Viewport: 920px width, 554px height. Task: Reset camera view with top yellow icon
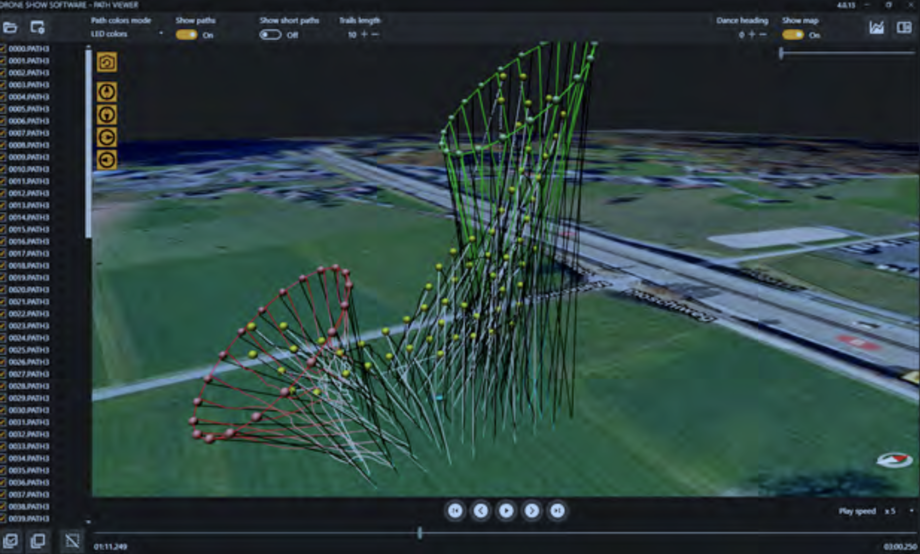click(x=107, y=62)
